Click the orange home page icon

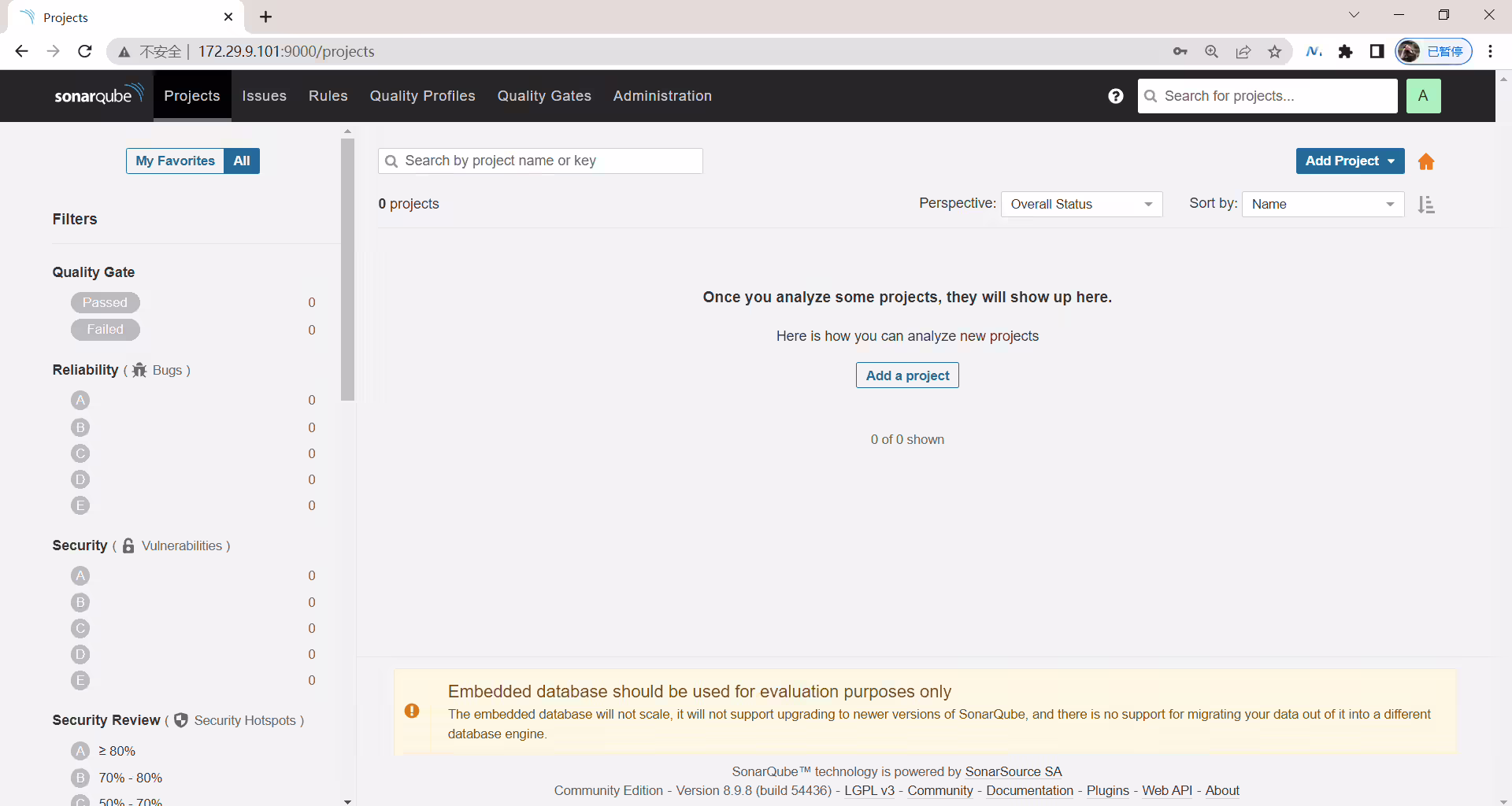point(1426,161)
